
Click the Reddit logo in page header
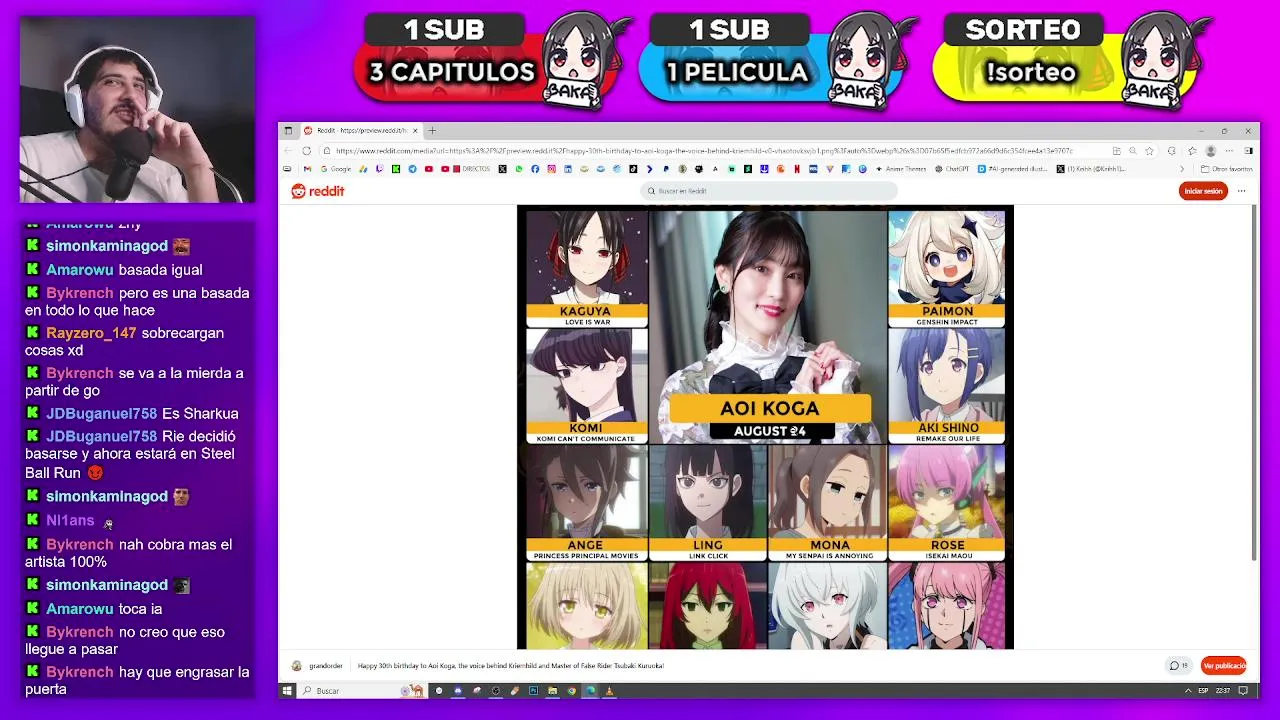(317, 191)
